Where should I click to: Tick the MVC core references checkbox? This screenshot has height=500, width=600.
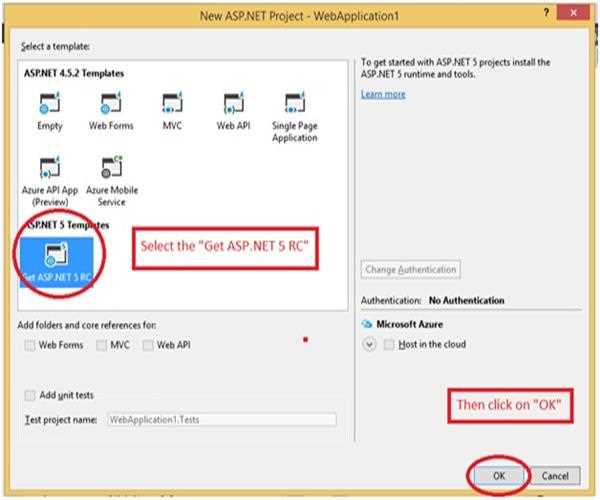coord(102,345)
